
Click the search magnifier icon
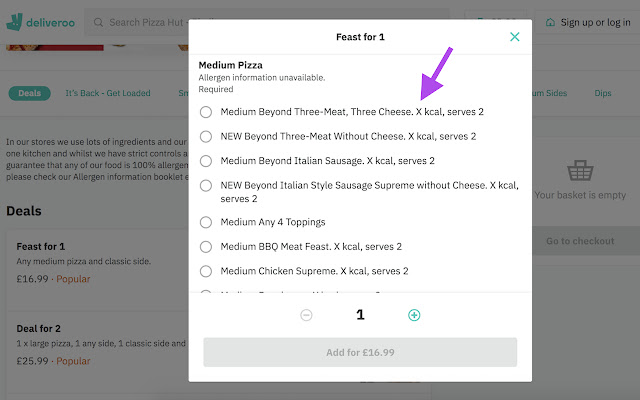click(97, 22)
